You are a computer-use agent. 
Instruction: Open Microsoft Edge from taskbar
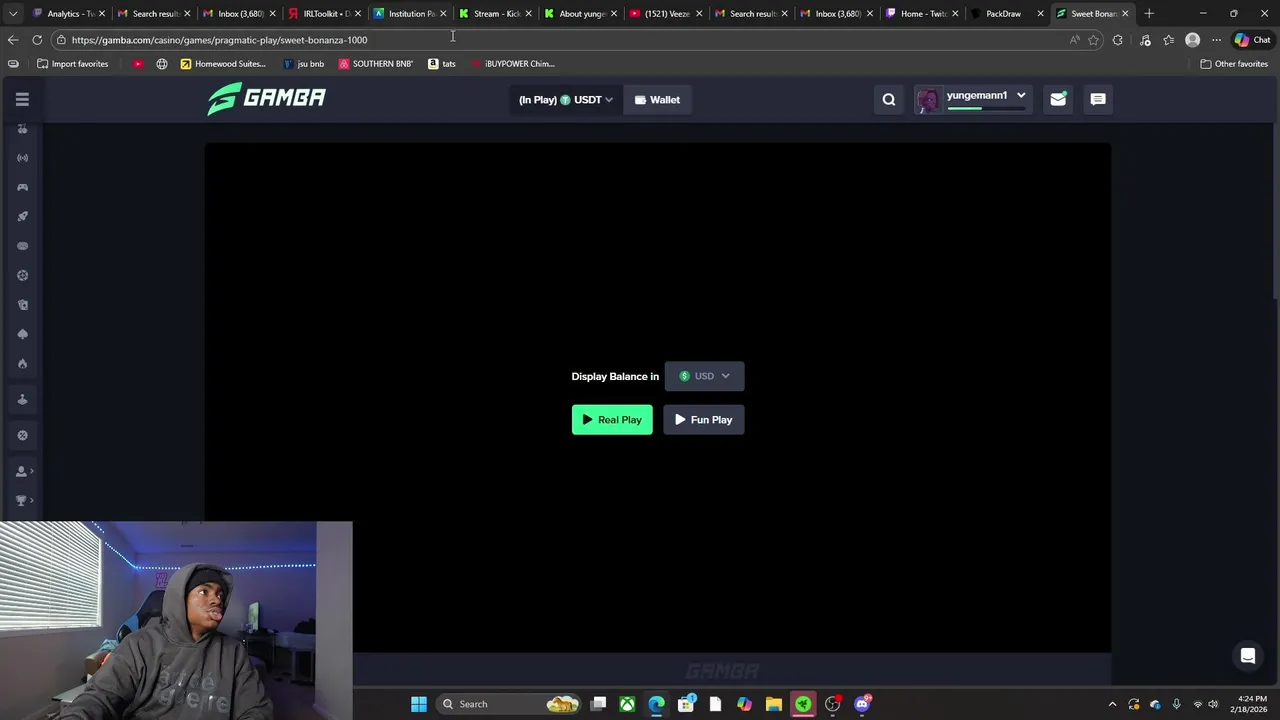(656, 704)
